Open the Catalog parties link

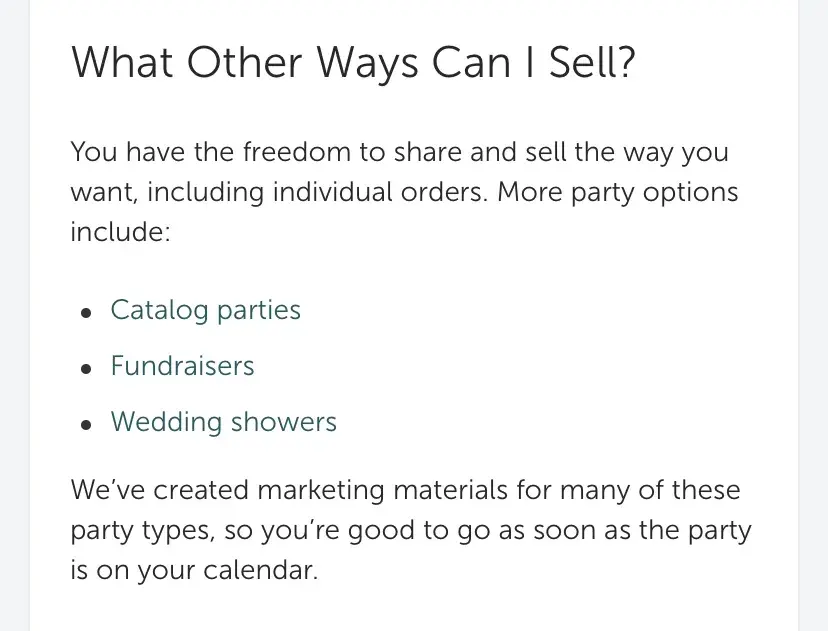pos(205,310)
